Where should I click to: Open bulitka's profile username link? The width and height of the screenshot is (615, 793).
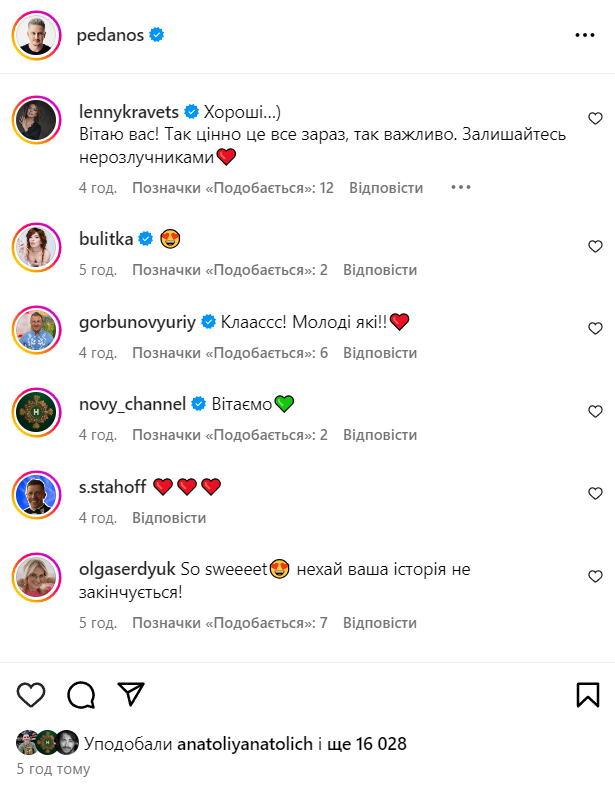click(104, 238)
